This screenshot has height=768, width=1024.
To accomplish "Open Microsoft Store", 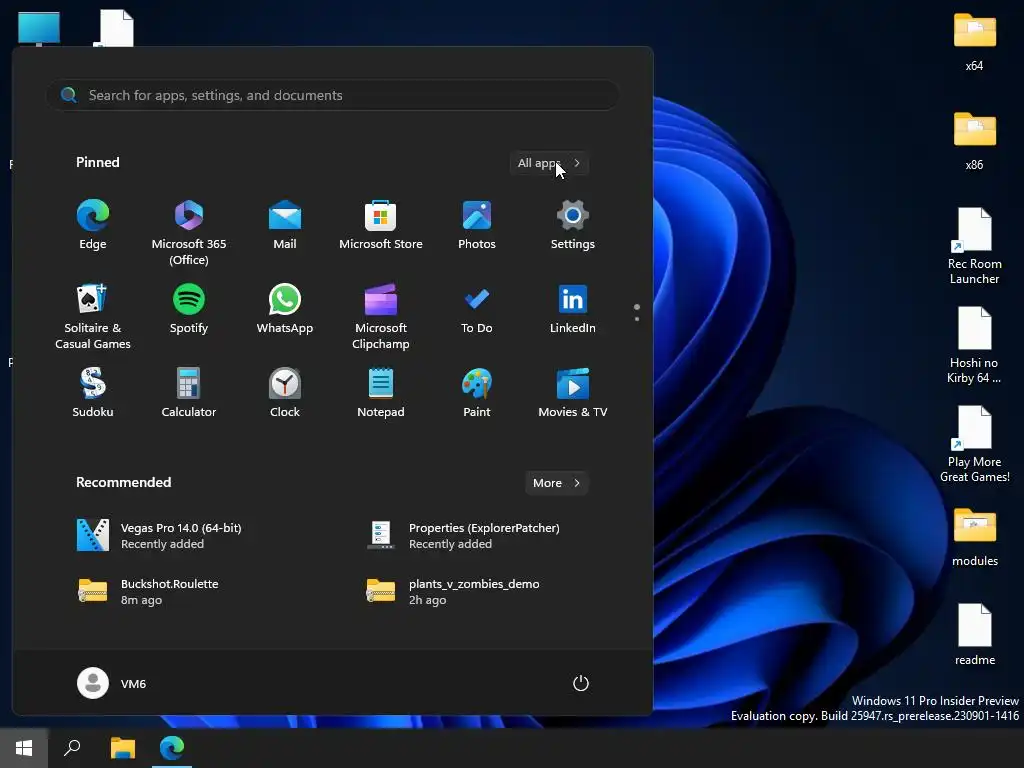I will tap(381, 225).
